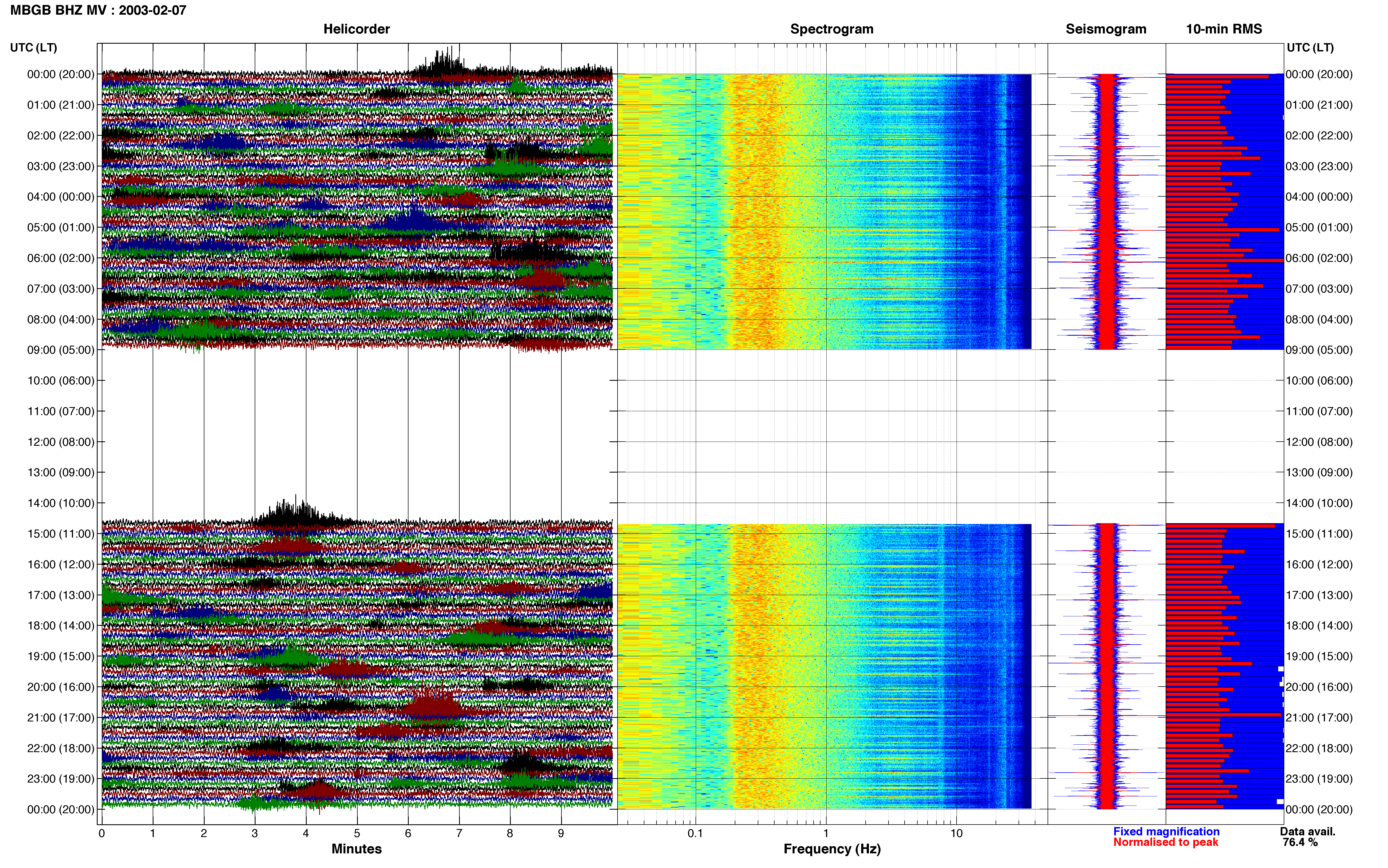Click the left '15:00 (11:00)' time label
The width and height of the screenshot is (1388, 868).
pyautogui.click(x=60, y=533)
